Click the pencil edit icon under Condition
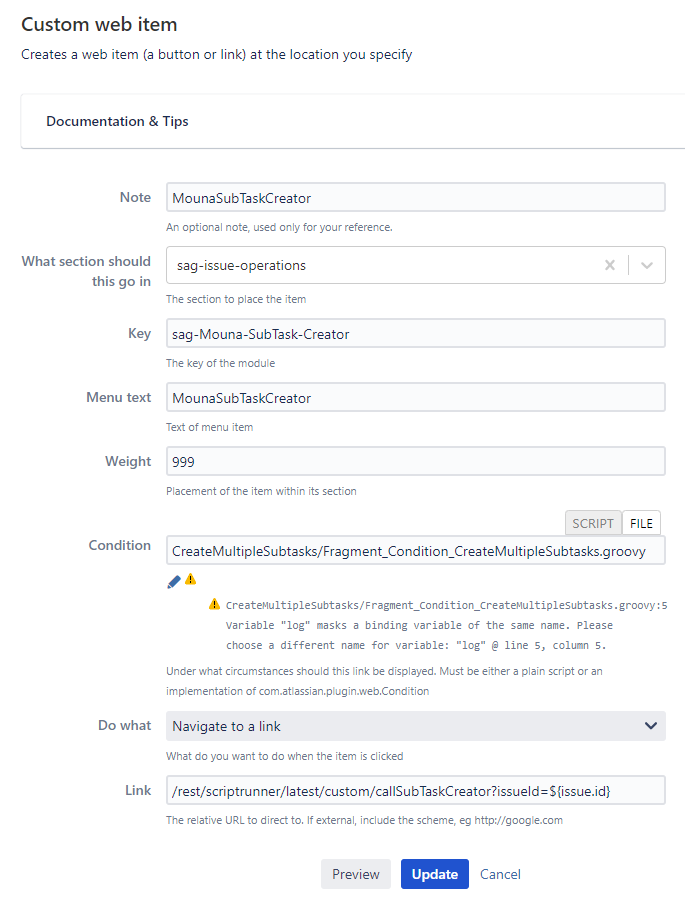 click(174, 581)
